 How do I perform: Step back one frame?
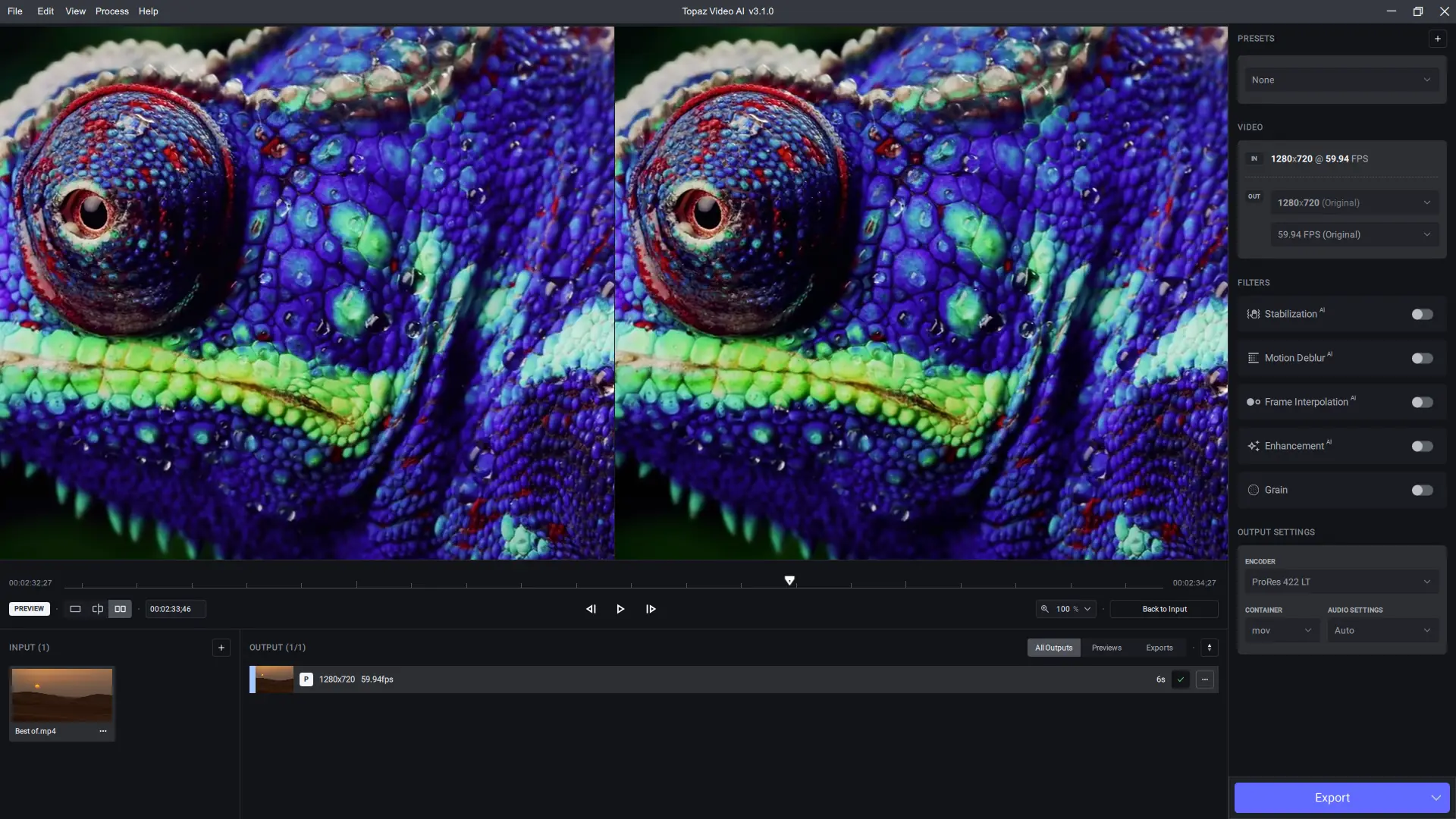591,609
